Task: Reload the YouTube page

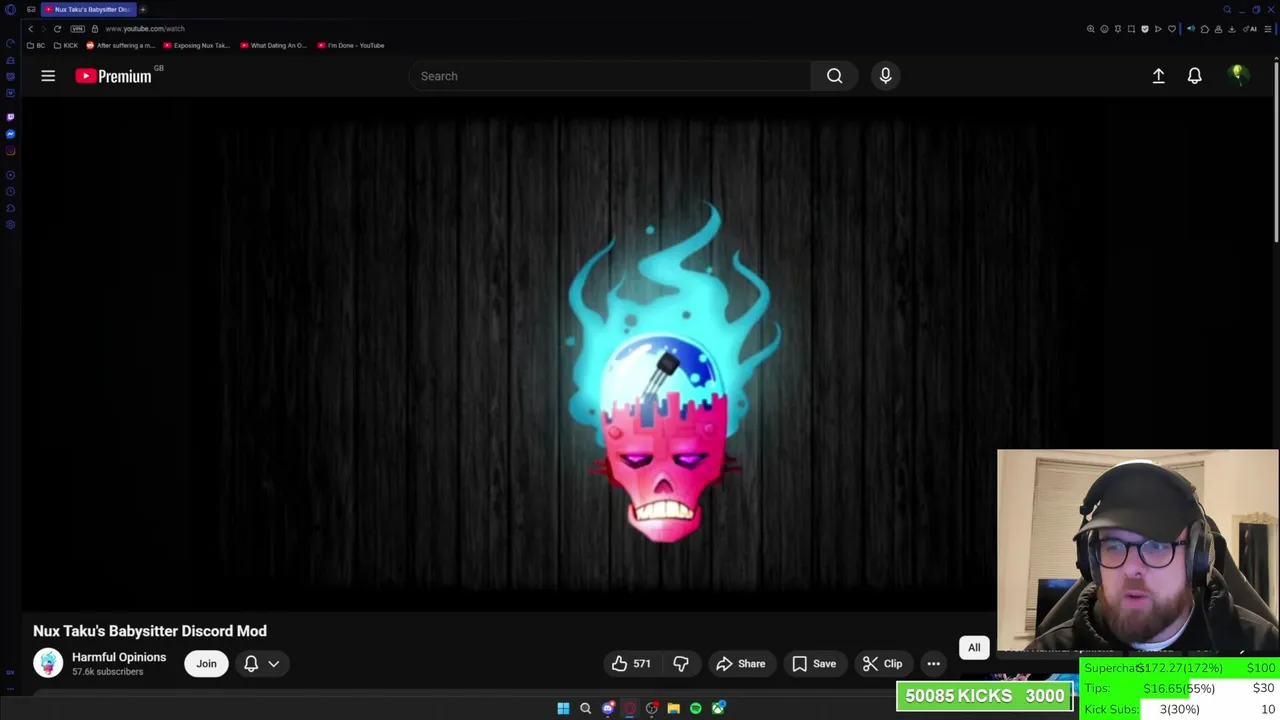Action: pos(57,29)
